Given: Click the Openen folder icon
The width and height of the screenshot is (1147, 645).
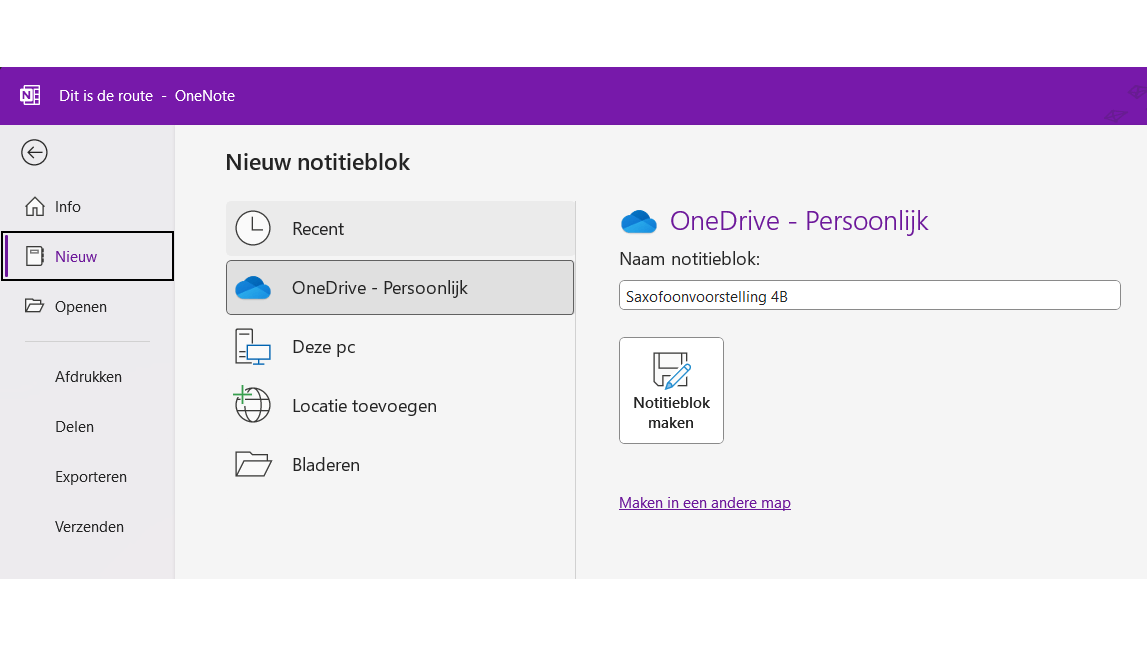Looking at the screenshot, I should (x=35, y=307).
